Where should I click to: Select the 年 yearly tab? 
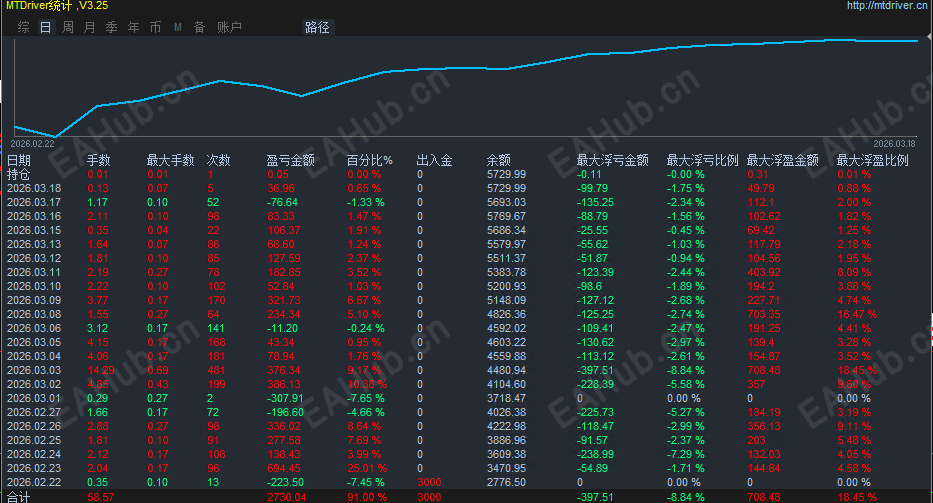coord(133,27)
